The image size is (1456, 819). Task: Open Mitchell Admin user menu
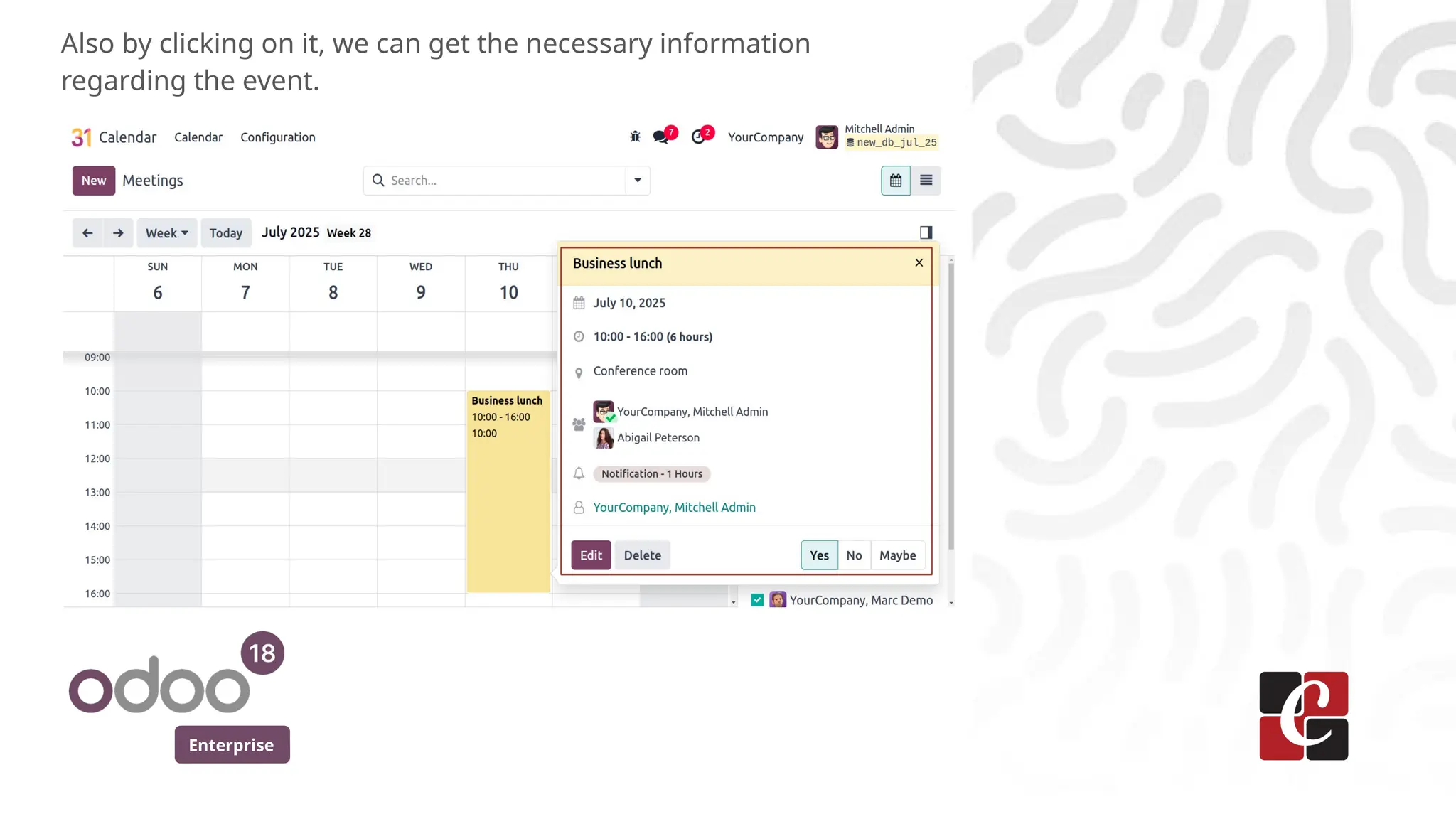[877, 136]
